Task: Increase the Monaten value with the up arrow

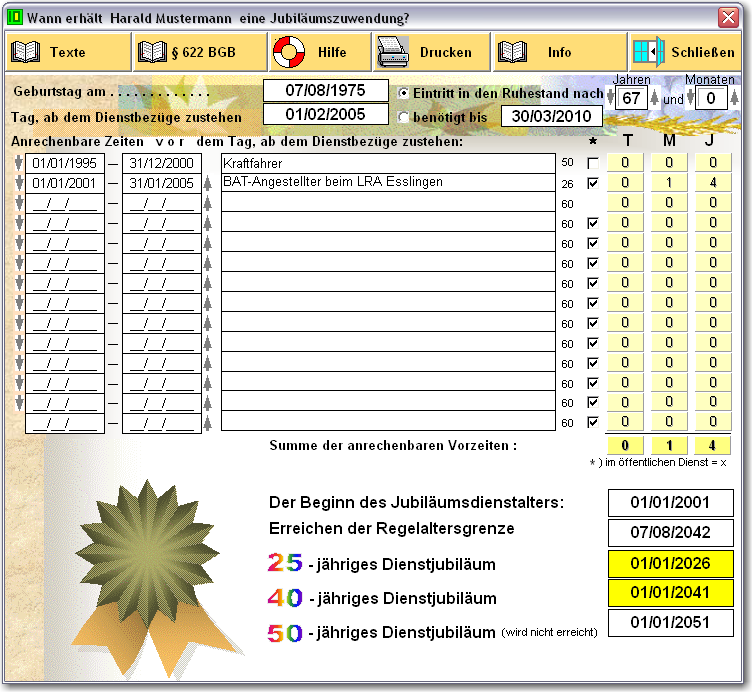Action: pos(734,97)
